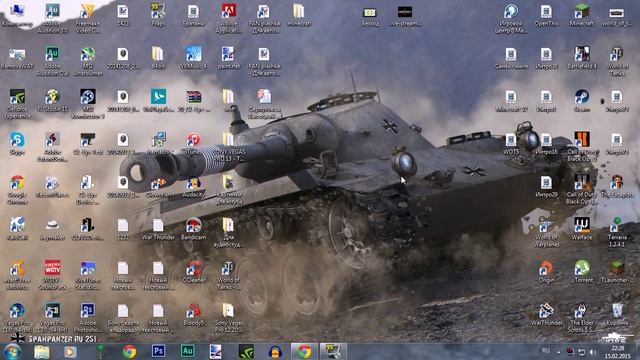Launch Adobe Audition 3.0 shortcut
Screen dimensions: 640x360
(x=52, y=18)
